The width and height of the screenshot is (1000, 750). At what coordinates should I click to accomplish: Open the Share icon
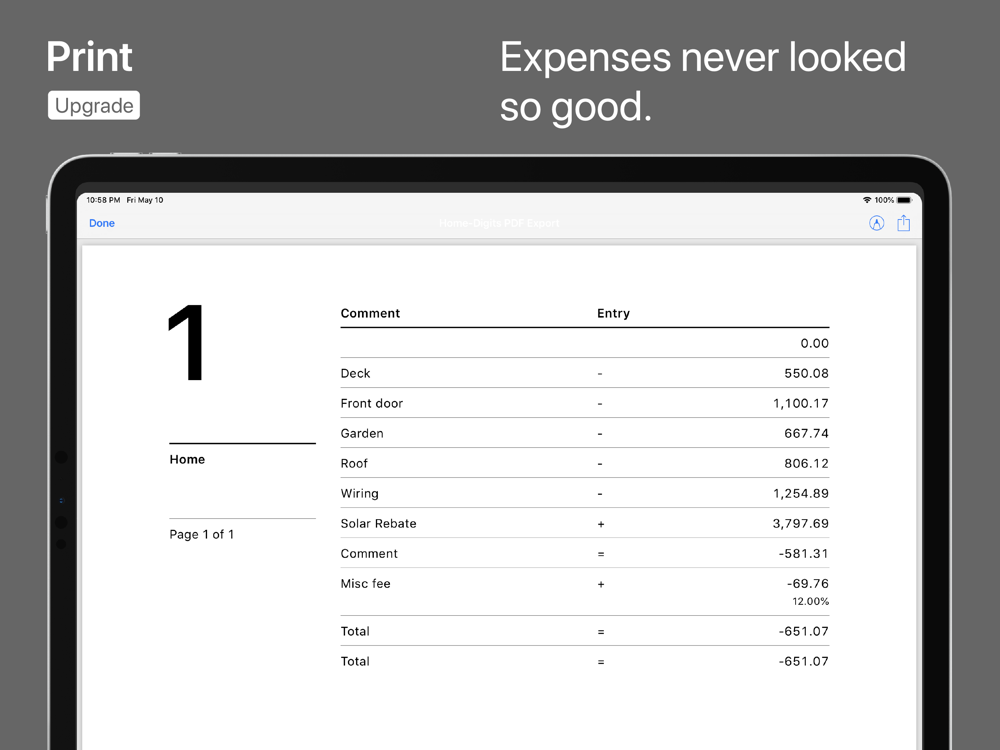coord(904,223)
